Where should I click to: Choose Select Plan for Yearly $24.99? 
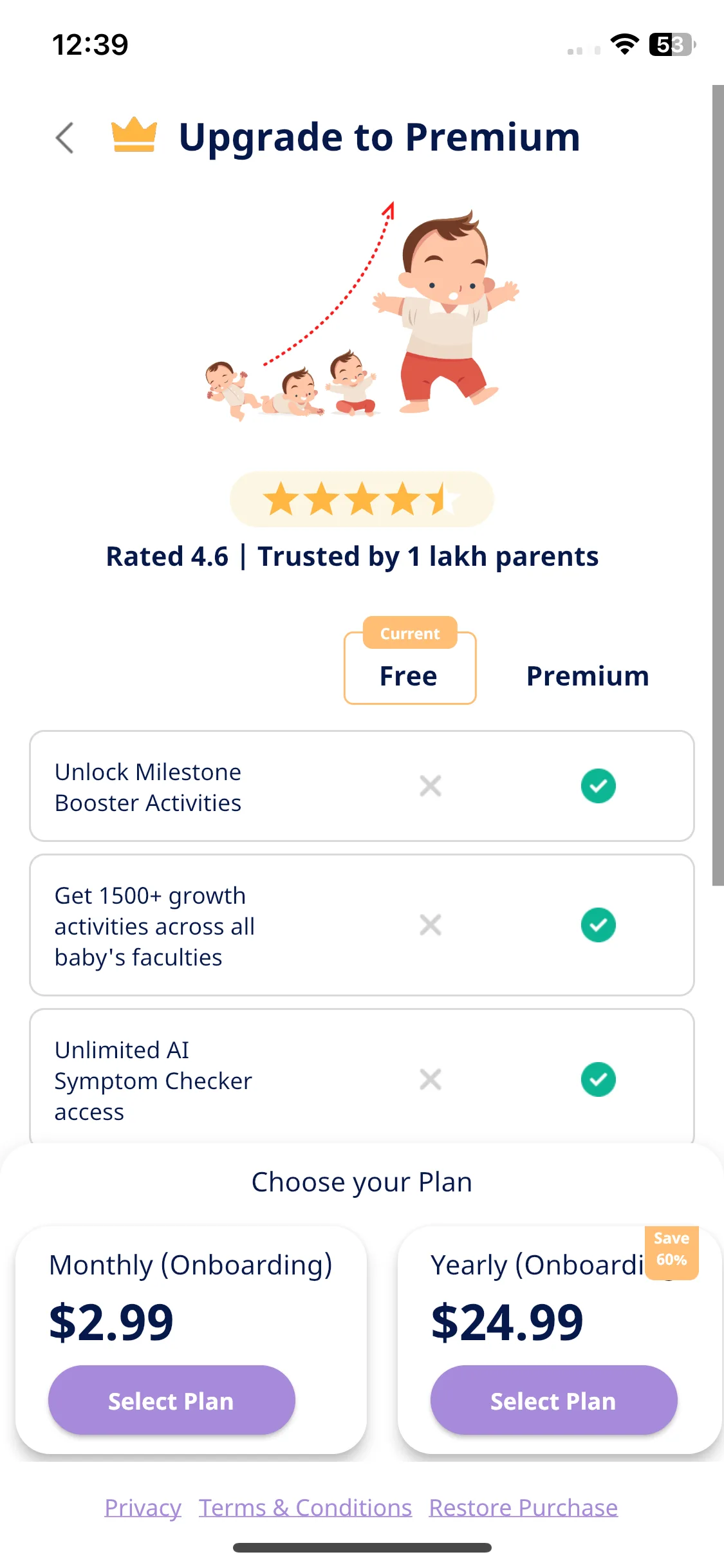tap(553, 1400)
